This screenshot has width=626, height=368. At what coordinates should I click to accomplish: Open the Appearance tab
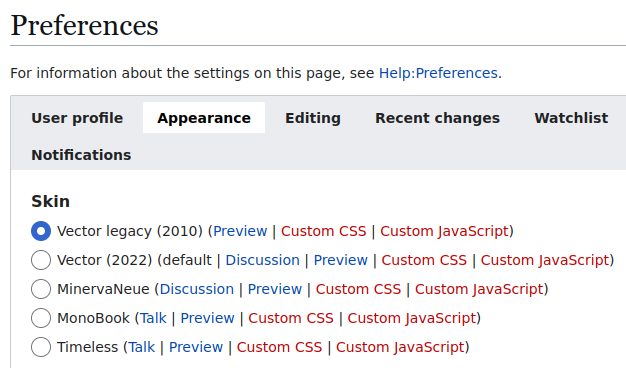204,118
